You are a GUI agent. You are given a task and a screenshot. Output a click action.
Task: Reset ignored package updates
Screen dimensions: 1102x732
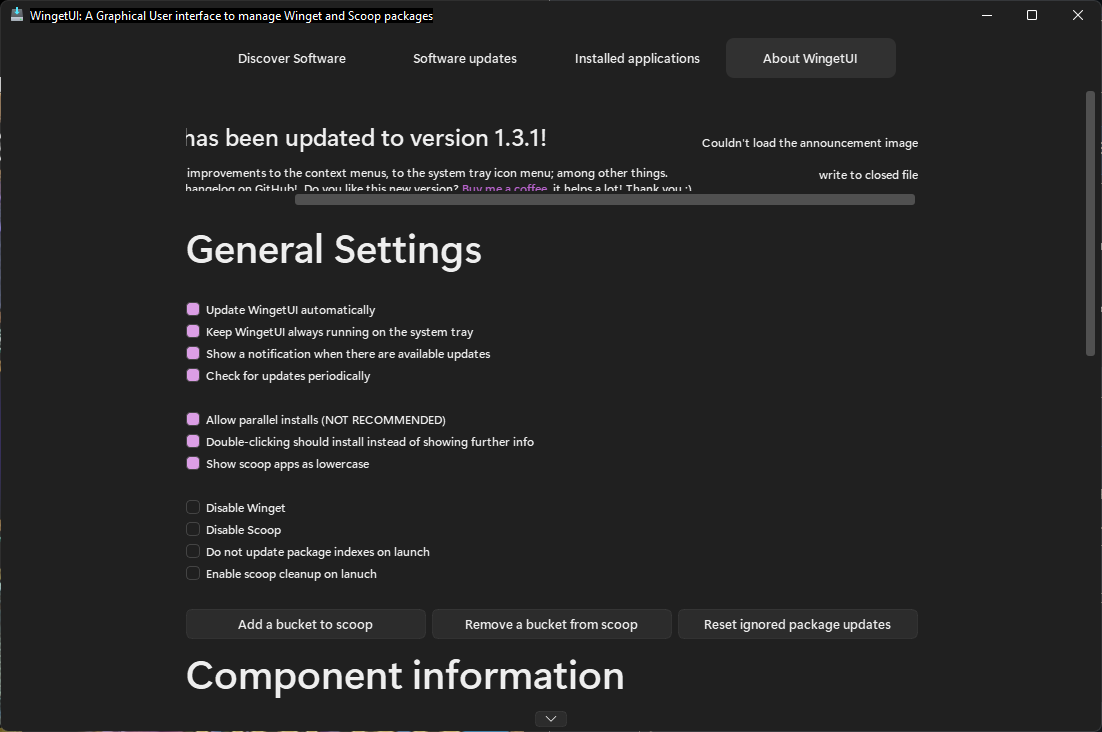(x=797, y=623)
